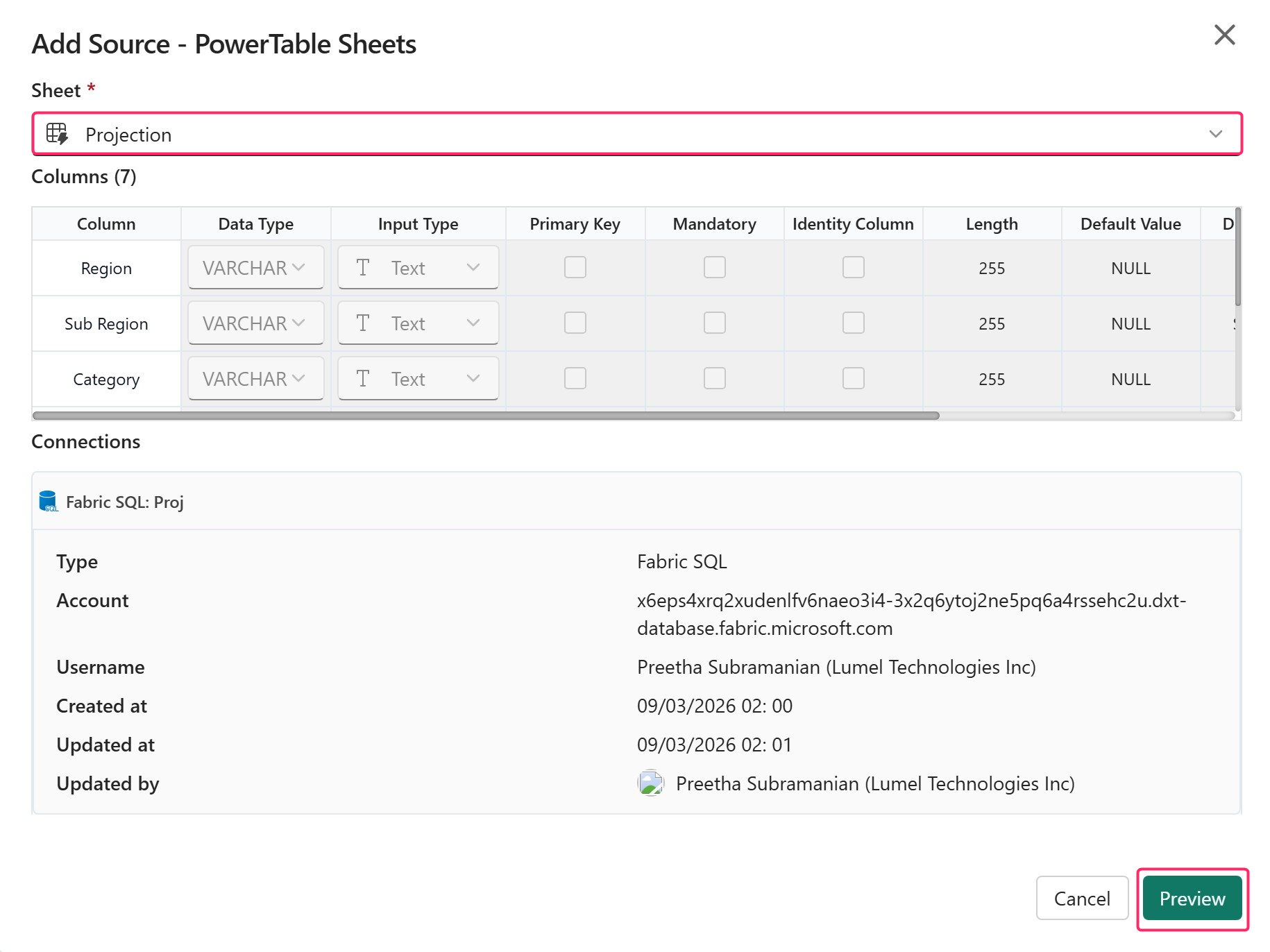Enable Mandatory checkbox for Sub Region

click(x=714, y=323)
